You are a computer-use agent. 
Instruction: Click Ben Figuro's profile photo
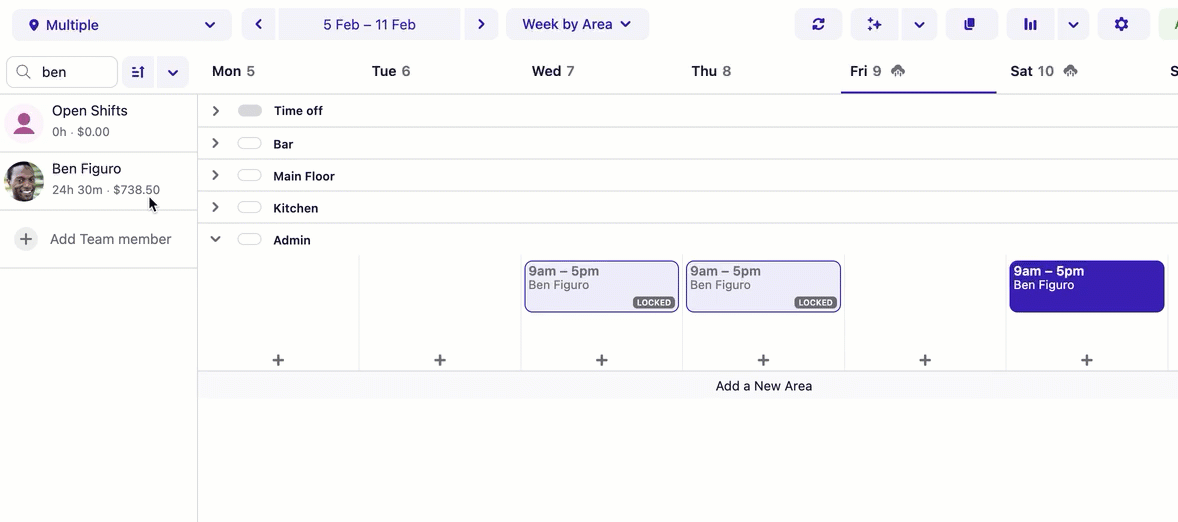(x=24, y=181)
